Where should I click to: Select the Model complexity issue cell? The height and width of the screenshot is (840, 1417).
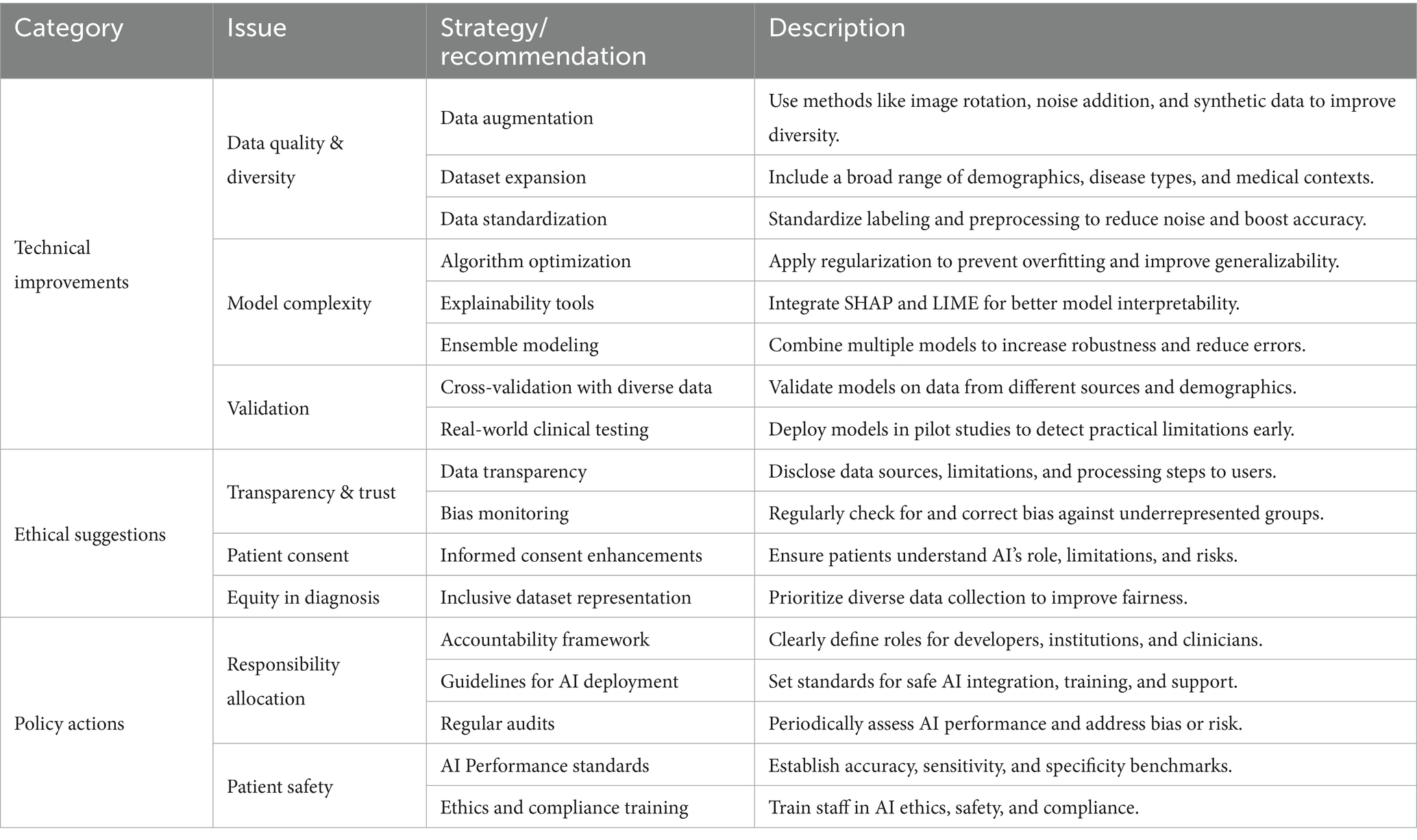(299, 303)
